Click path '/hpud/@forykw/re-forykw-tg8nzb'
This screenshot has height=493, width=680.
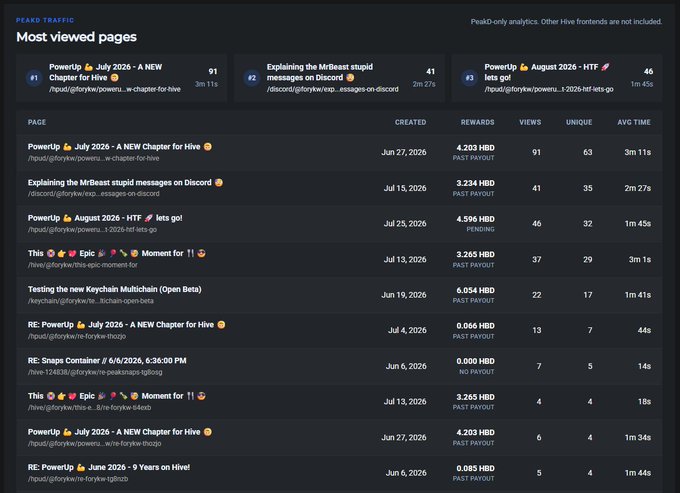click(78, 479)
